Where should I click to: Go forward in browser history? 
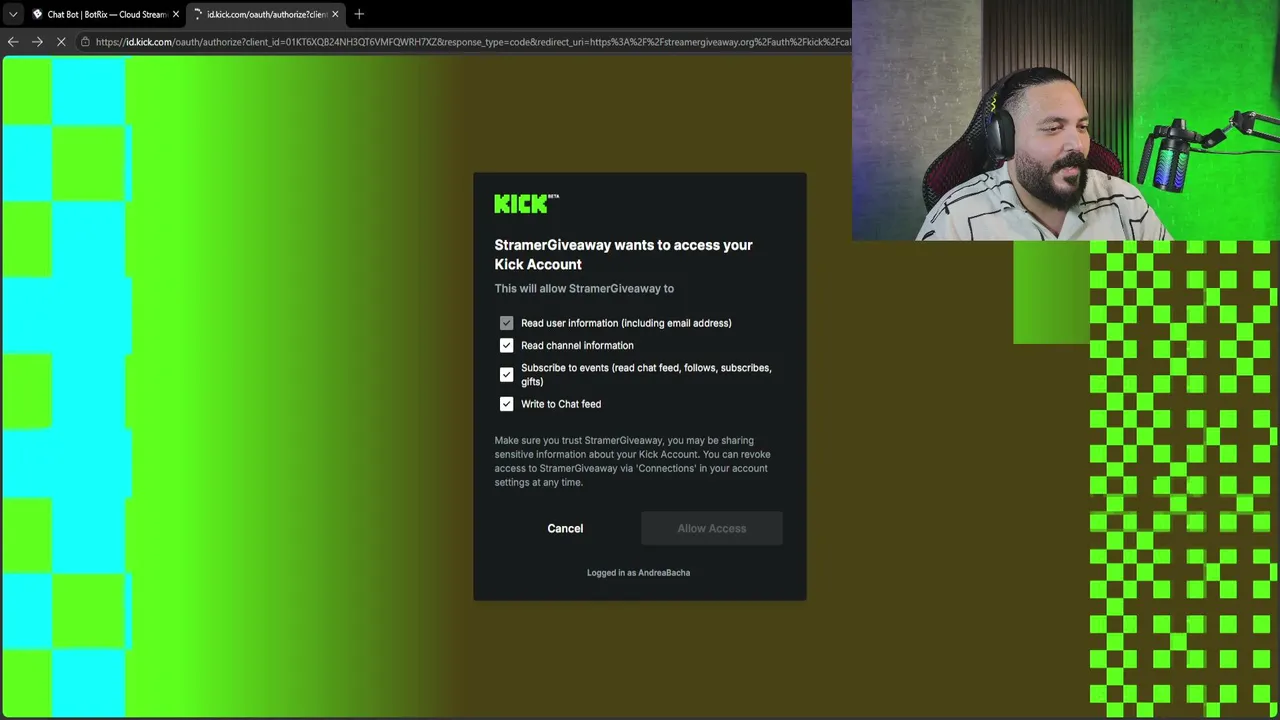[37, 42]
